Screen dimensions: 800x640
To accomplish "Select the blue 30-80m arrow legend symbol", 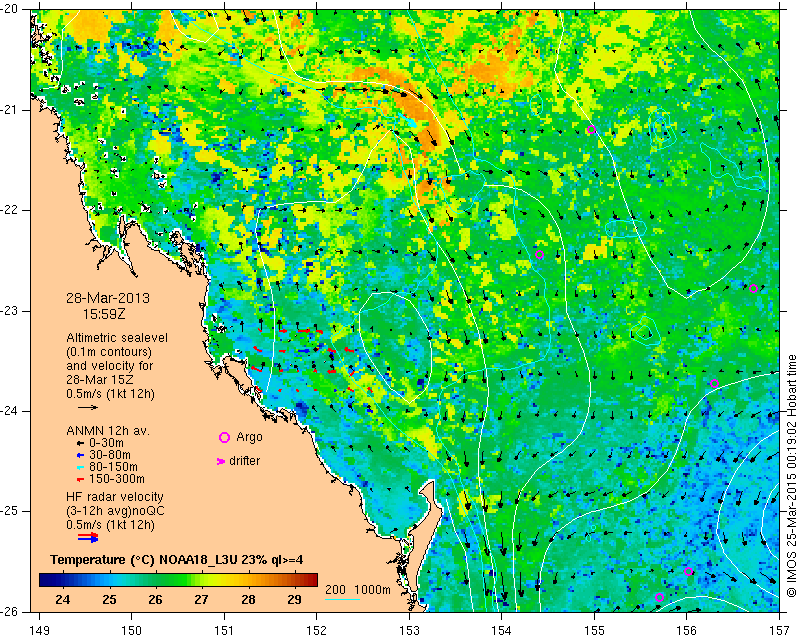I will coord(80,455).
